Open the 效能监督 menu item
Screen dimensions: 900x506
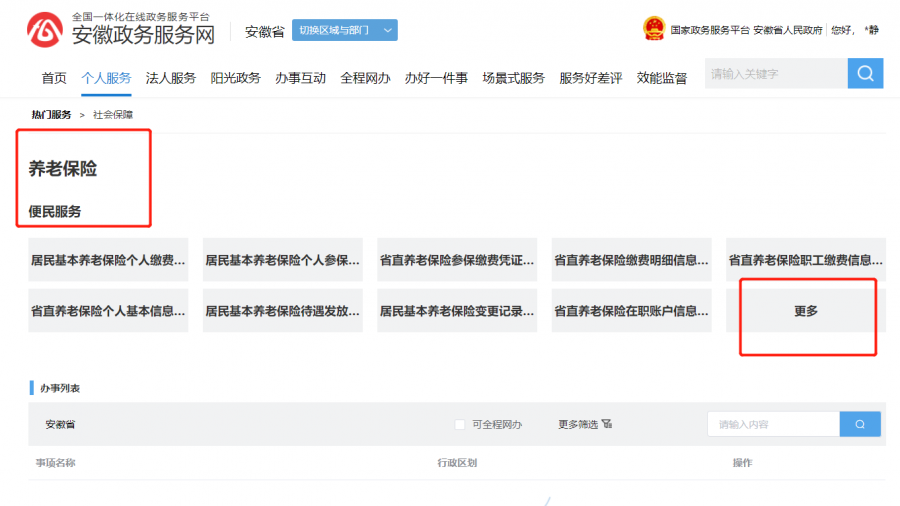click(x=661, y=78)
